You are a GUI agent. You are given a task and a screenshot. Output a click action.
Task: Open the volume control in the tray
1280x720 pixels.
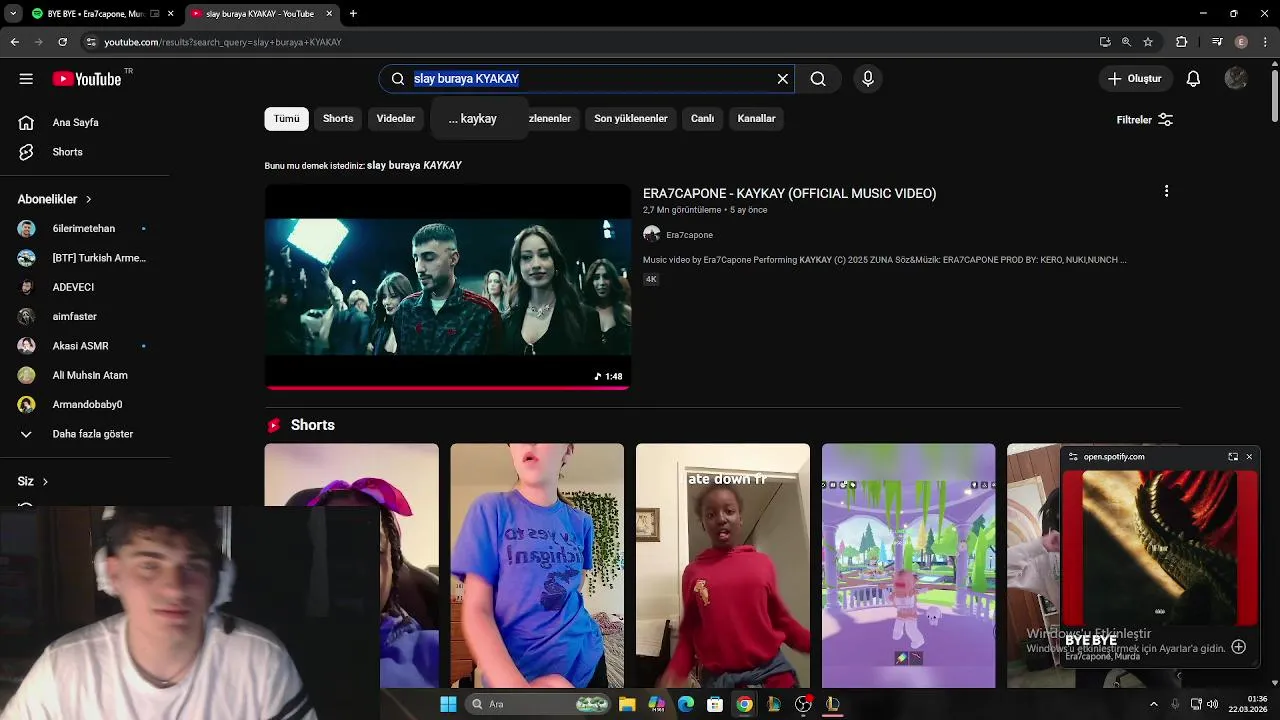[1212, 704]
